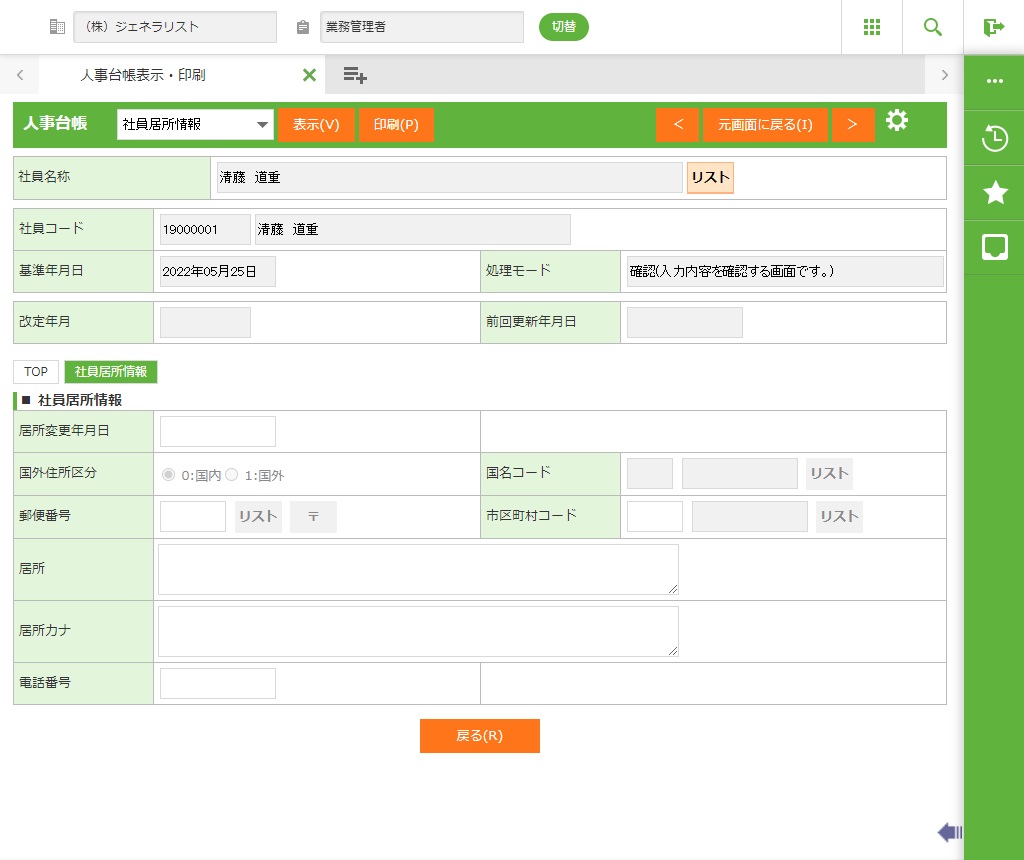Open favorites star icon in sidebar
The width and height of the screenshot is (1024, 860).
click(x=994, y=193)
